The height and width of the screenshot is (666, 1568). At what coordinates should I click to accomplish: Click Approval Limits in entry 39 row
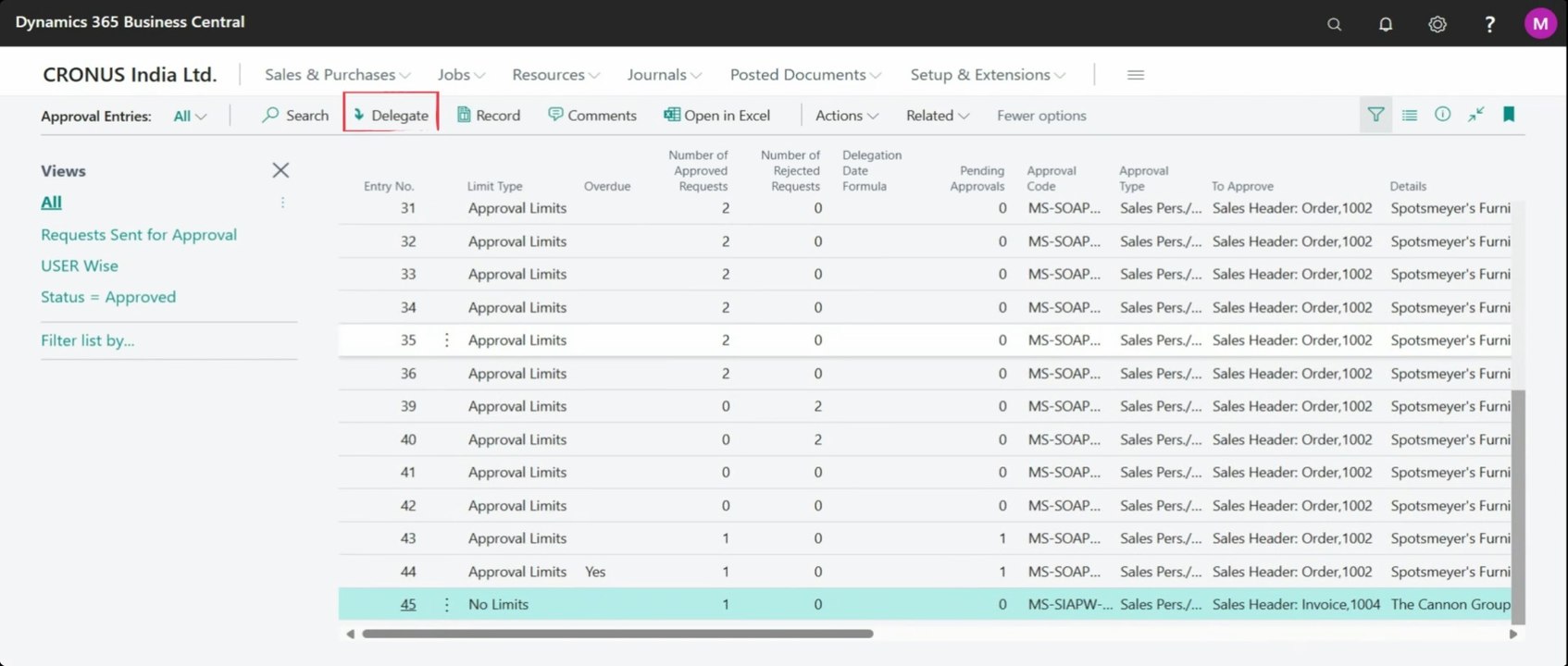tap(517, 406)
